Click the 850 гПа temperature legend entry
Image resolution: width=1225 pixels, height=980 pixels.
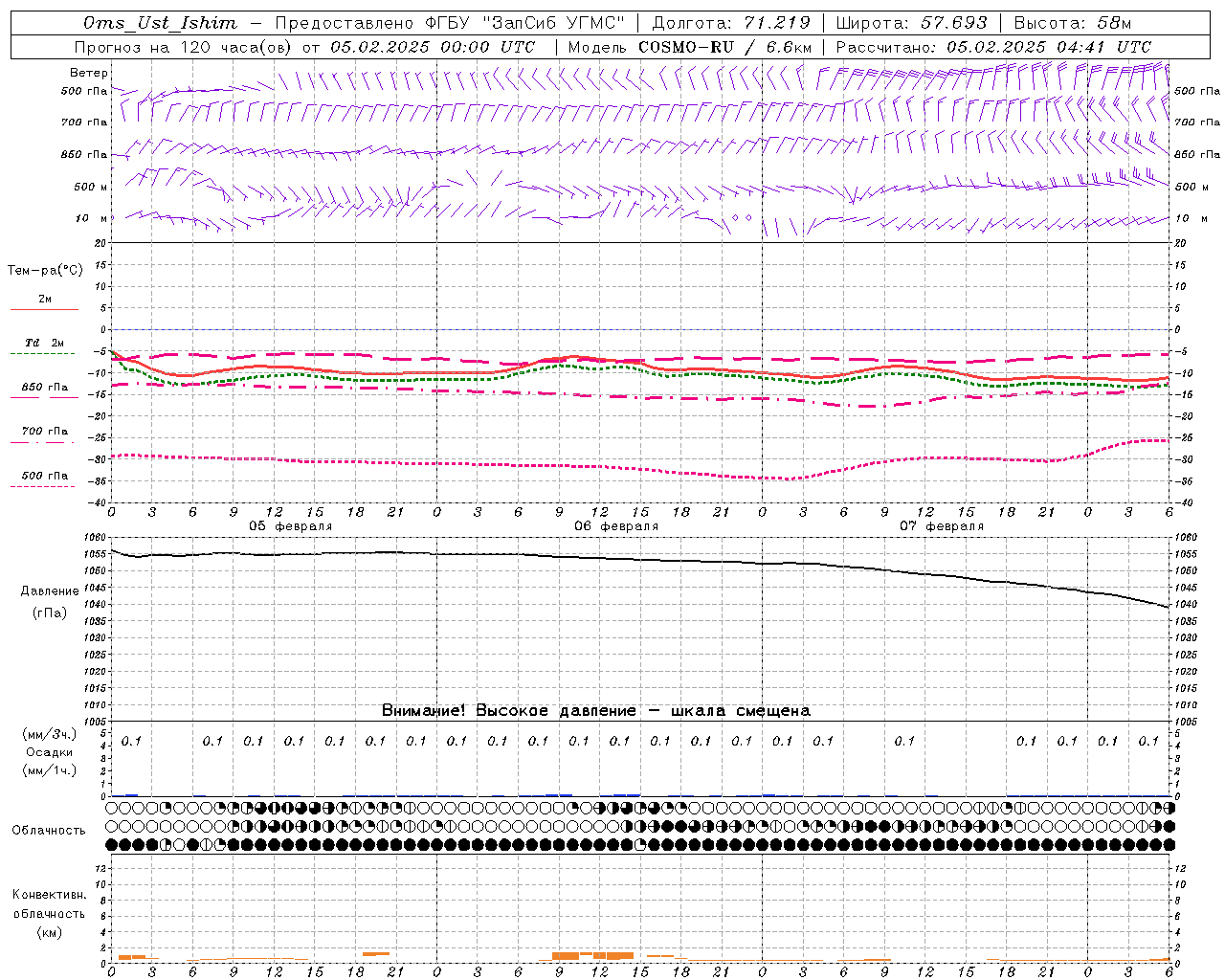coord(44,388)
